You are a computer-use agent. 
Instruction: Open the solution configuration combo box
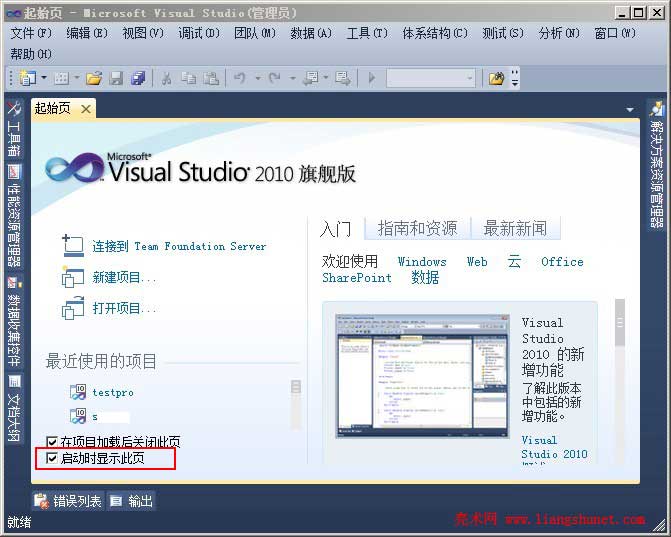click(431, 78)
